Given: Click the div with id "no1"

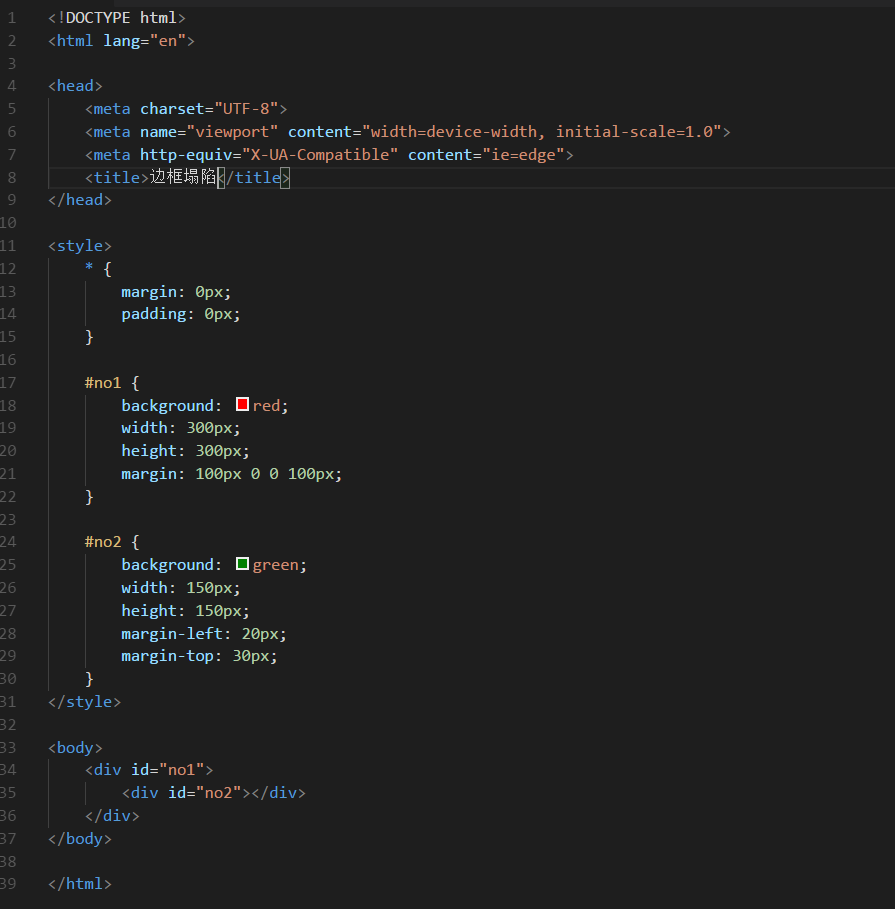Looking at the screenshot, I should click(x=149, y=770).
